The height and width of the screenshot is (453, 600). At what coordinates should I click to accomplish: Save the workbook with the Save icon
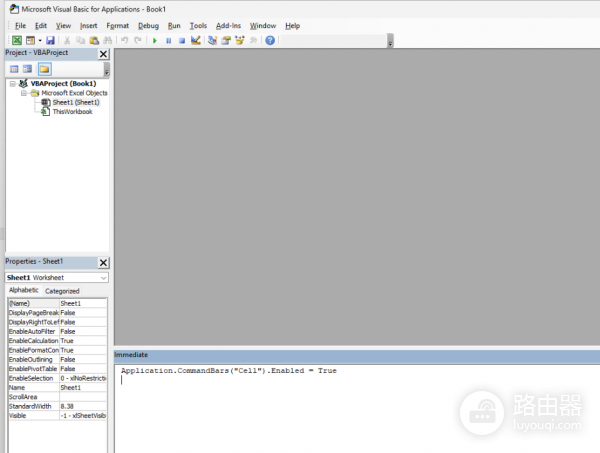51,40
